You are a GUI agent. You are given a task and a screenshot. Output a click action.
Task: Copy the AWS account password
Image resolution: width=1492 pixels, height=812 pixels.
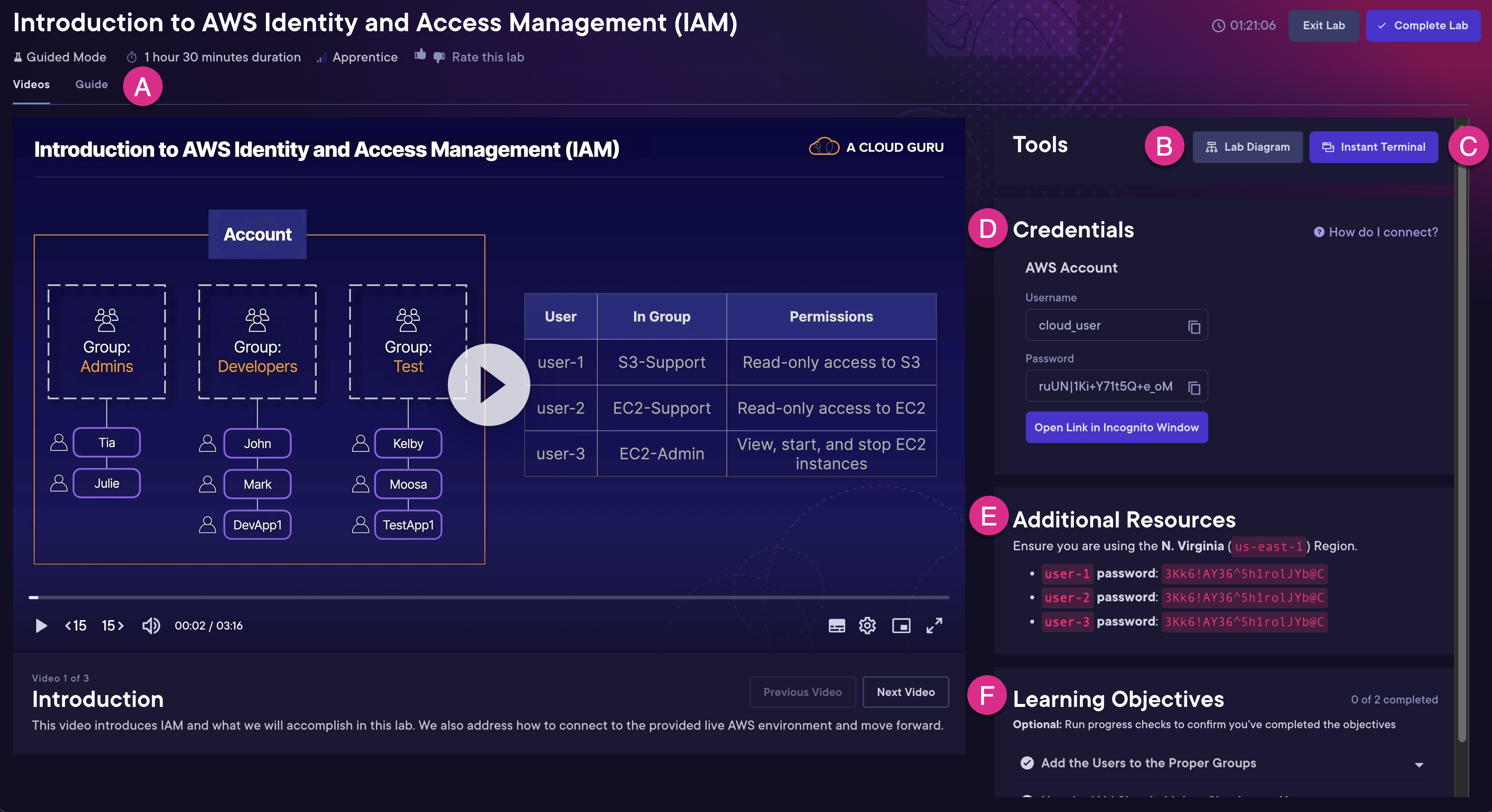coord(1195,386)
